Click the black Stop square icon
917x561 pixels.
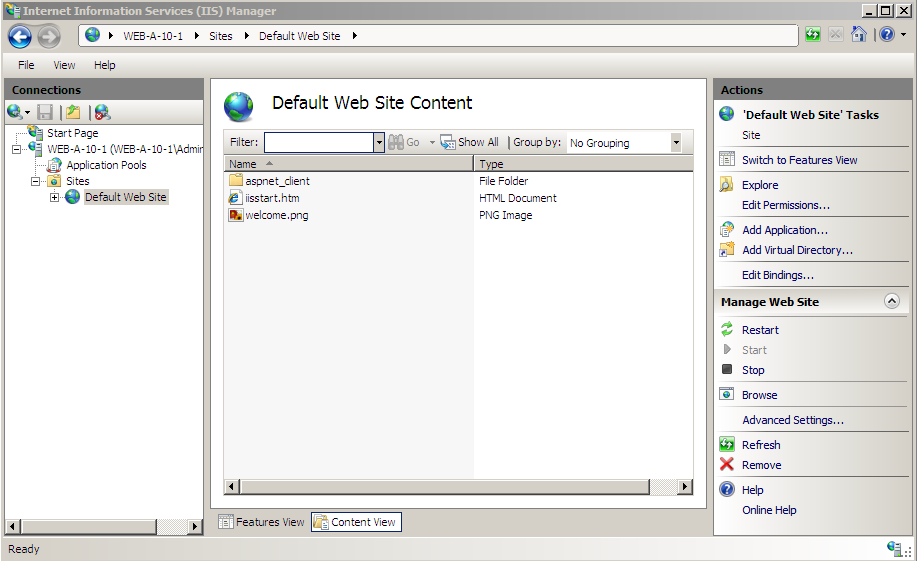pos(727,369)
